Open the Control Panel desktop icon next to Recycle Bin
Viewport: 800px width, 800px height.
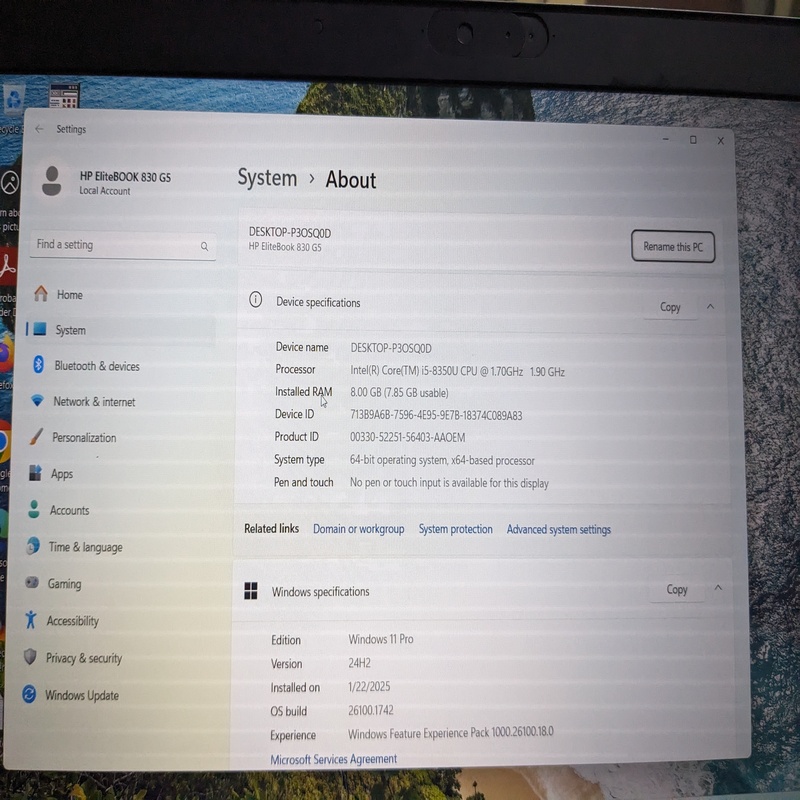coord(64,96)
